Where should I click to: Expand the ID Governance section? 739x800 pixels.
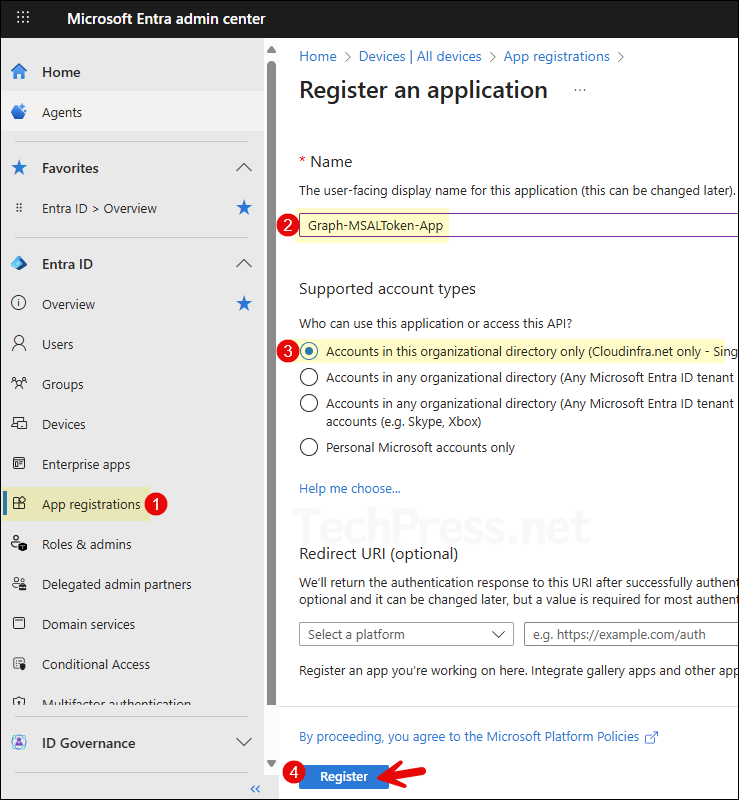click(243, 743)
